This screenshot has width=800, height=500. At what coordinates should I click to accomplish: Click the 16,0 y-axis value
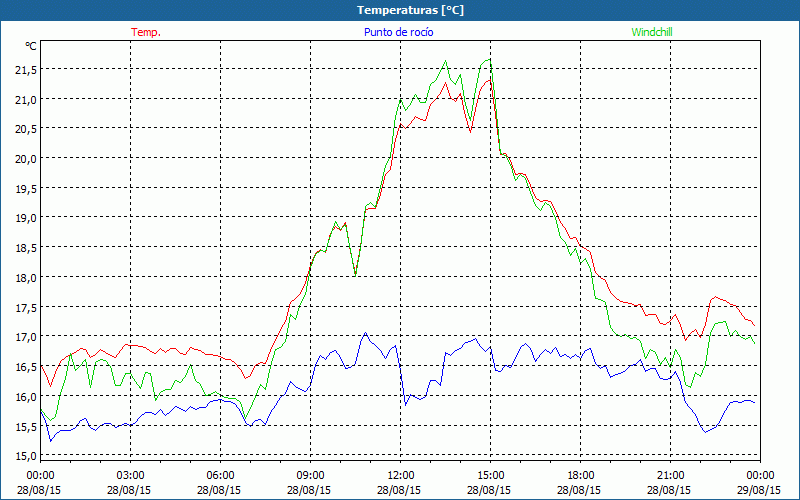[26, 397]
